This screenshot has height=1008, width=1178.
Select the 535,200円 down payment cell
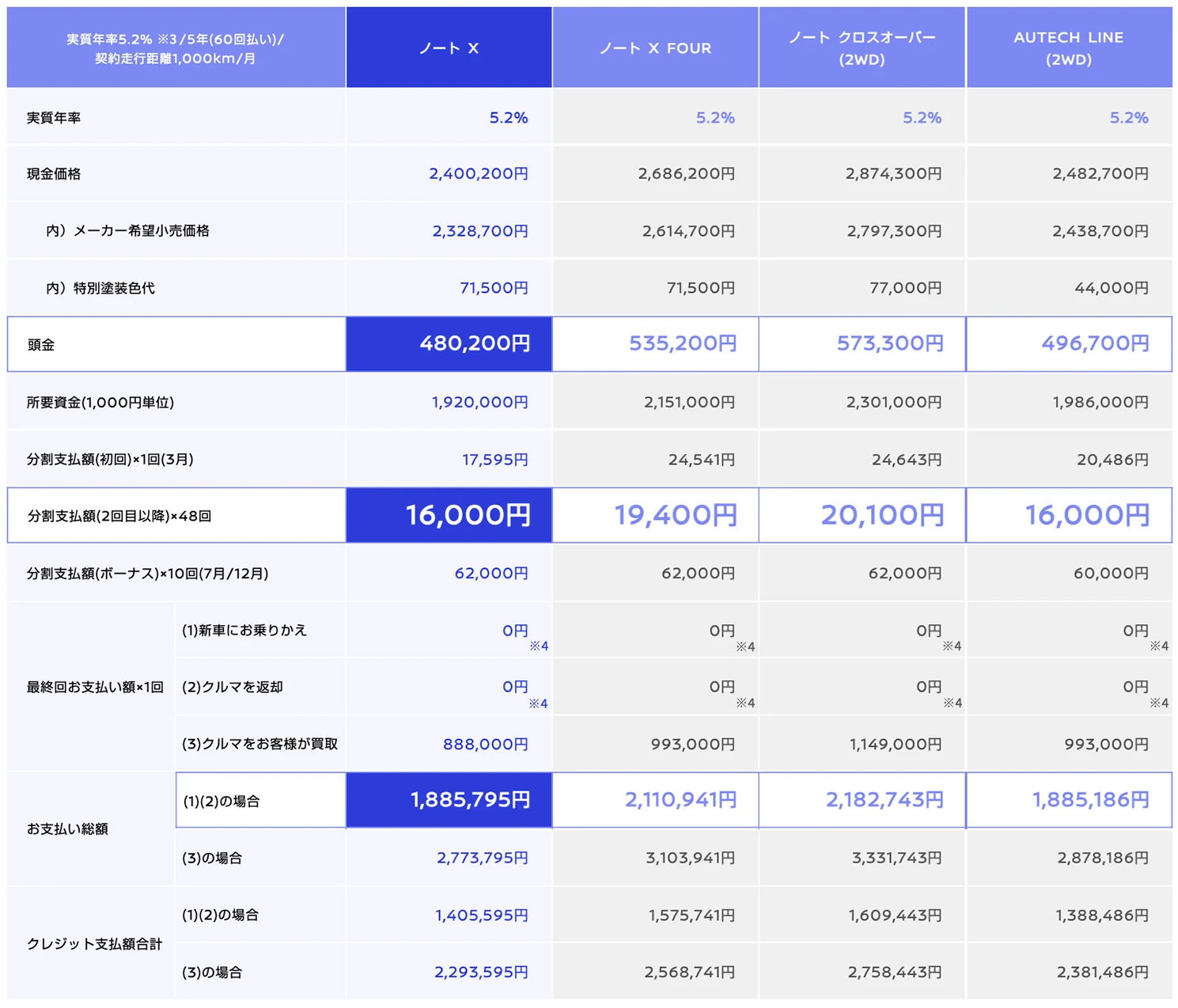[655, 344]
